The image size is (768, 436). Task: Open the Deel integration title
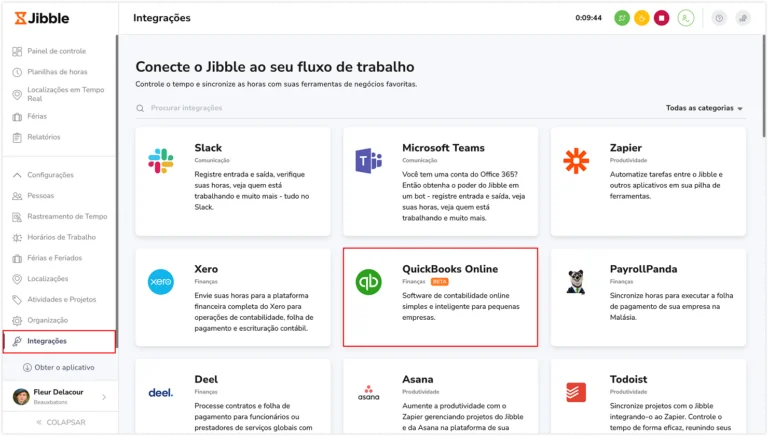pos(206,379)
